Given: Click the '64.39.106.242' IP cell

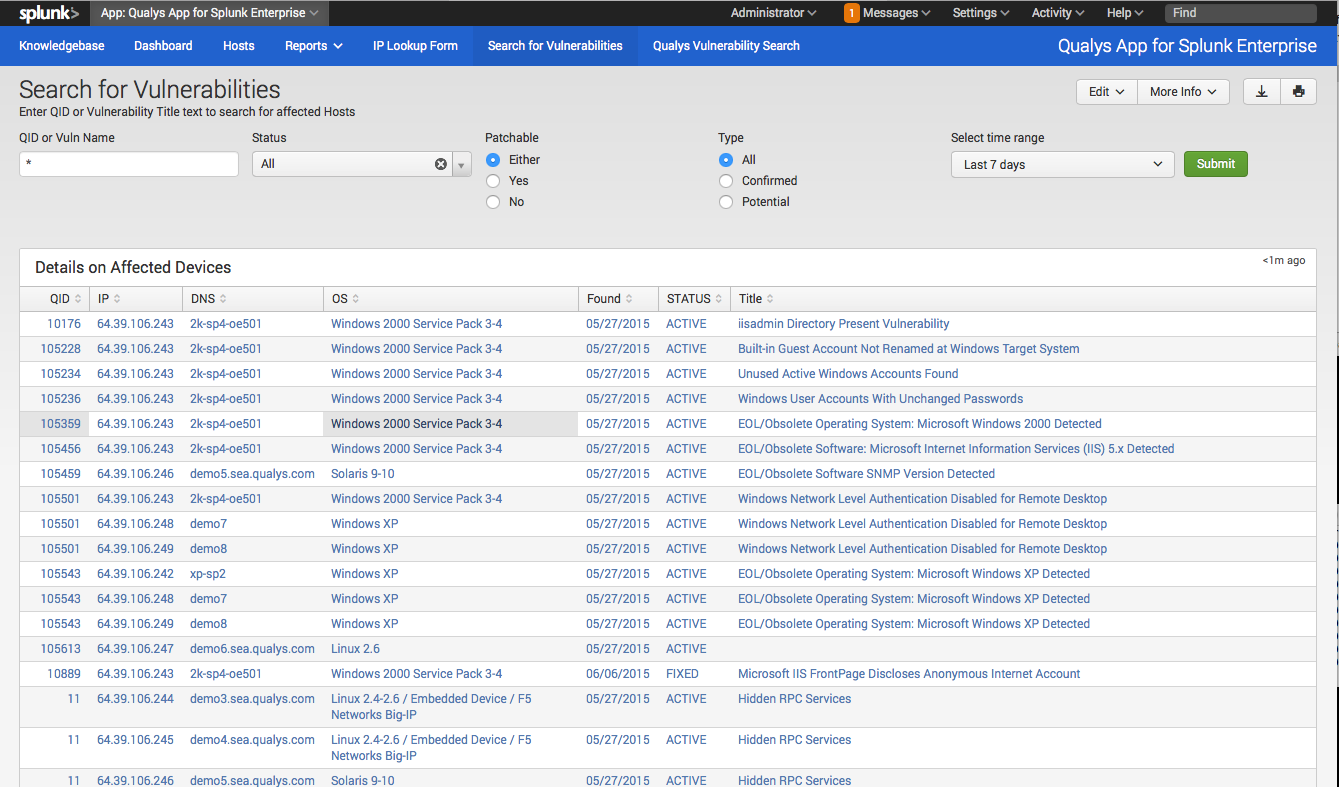Looking at the screenshot, I should point(135,574).
